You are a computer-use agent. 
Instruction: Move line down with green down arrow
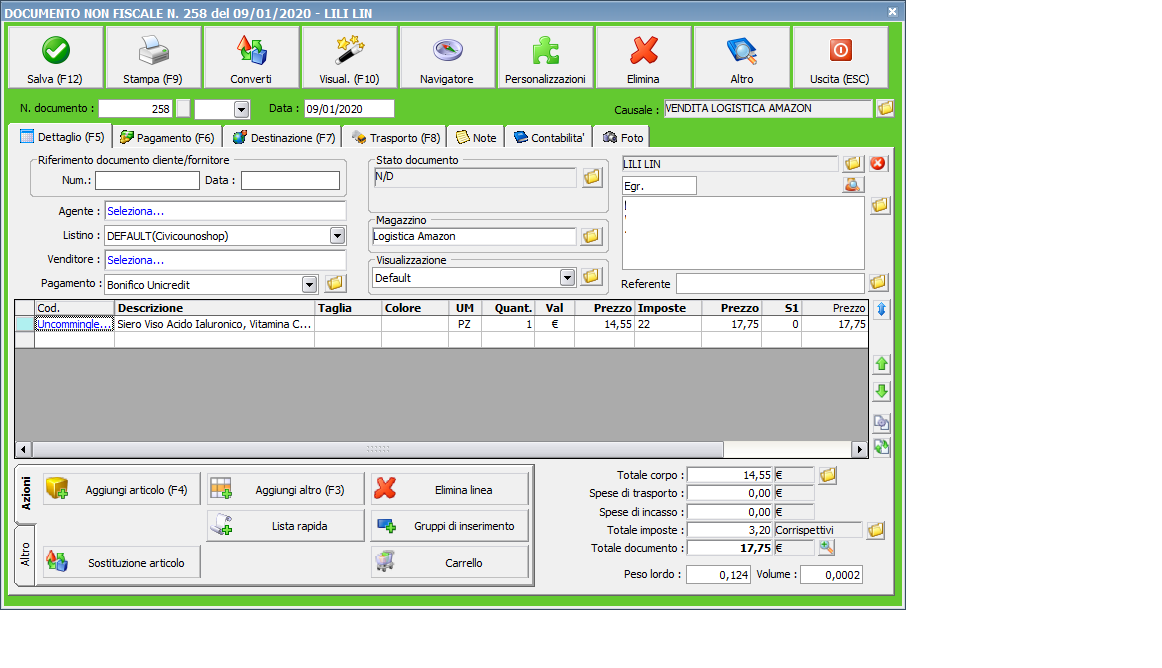click(x=881, y=391)
